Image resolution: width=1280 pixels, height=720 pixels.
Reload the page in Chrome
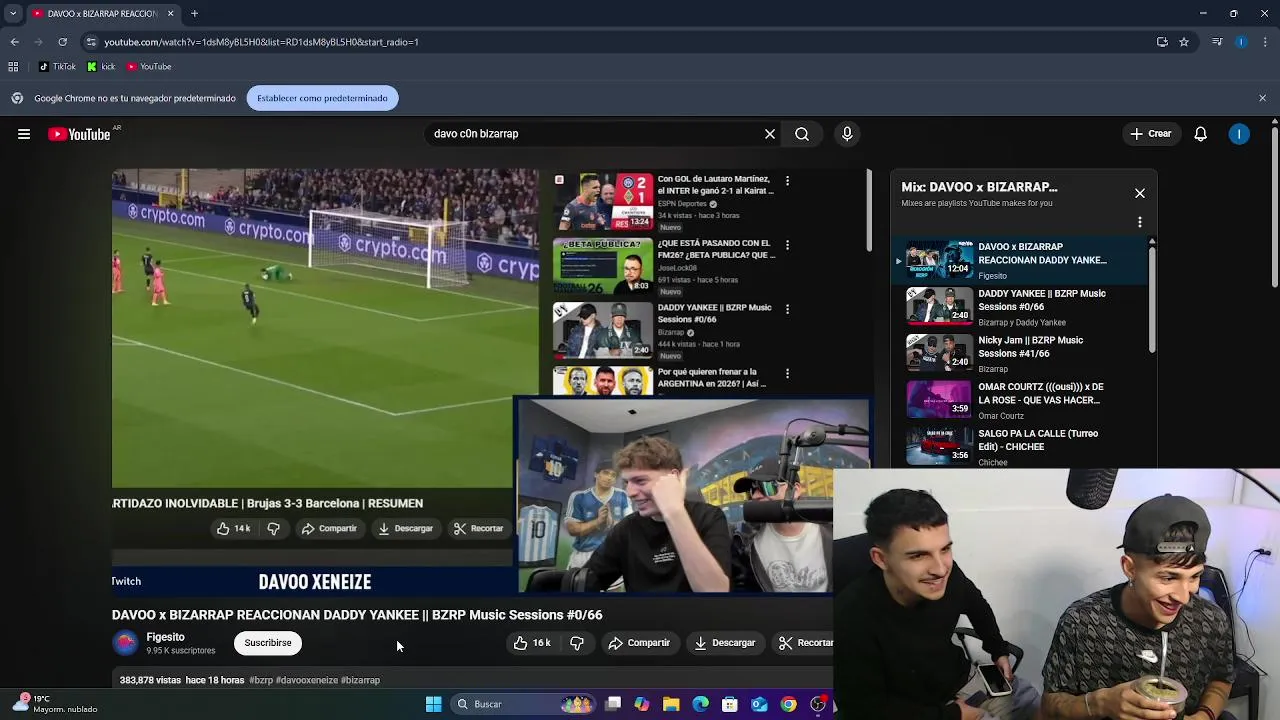(x=62, y=42)
